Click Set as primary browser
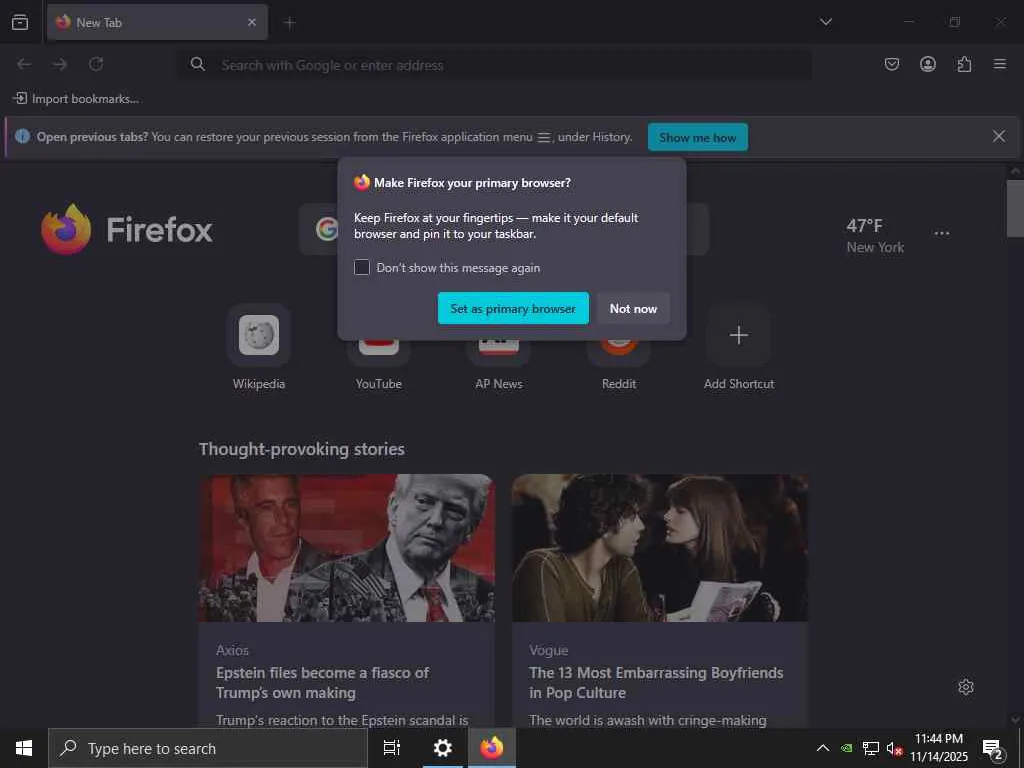1024x768 pixels. [x=513, y=308]
